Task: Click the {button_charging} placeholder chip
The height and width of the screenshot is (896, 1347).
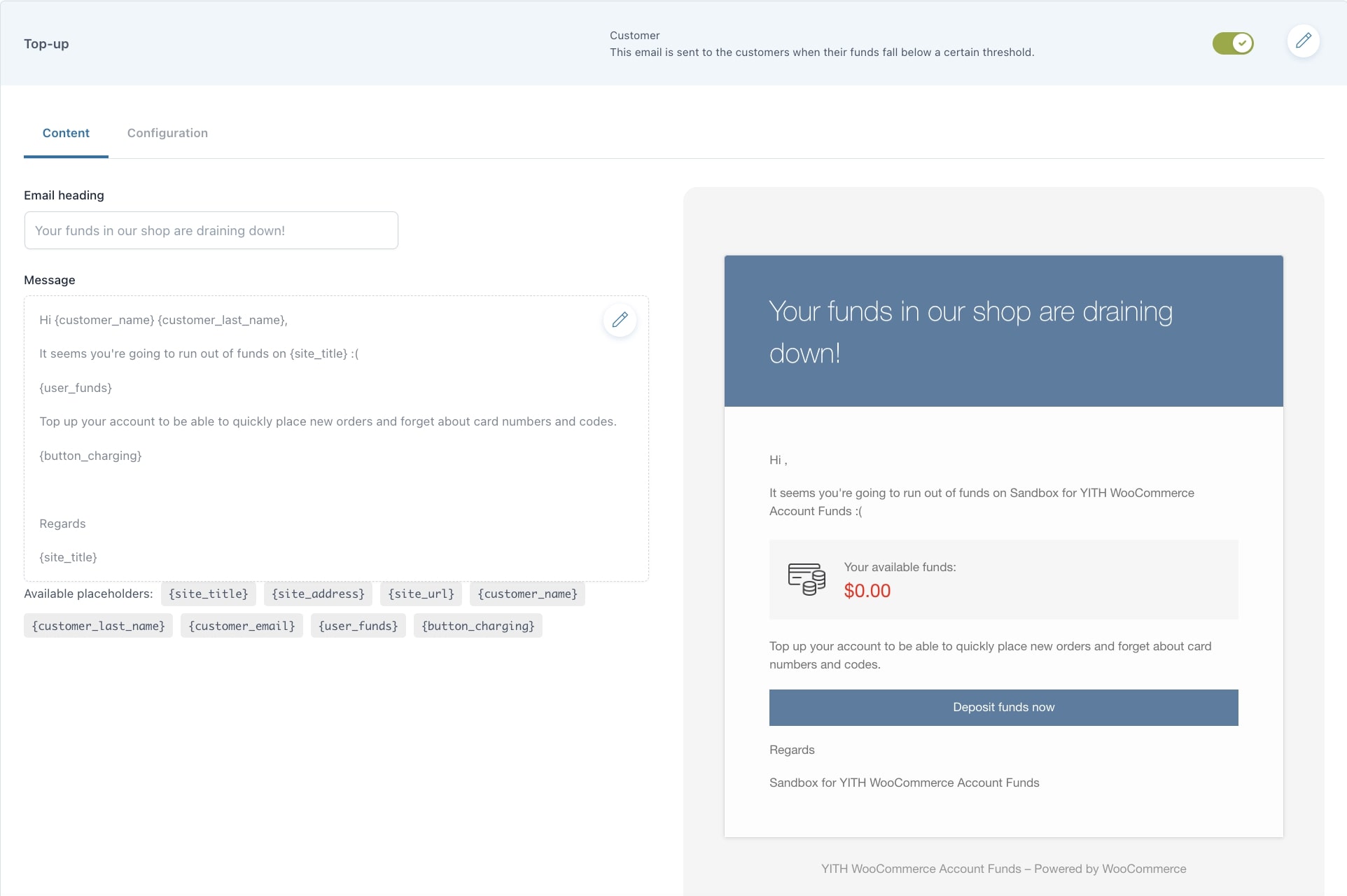Action: click(477, 626)
